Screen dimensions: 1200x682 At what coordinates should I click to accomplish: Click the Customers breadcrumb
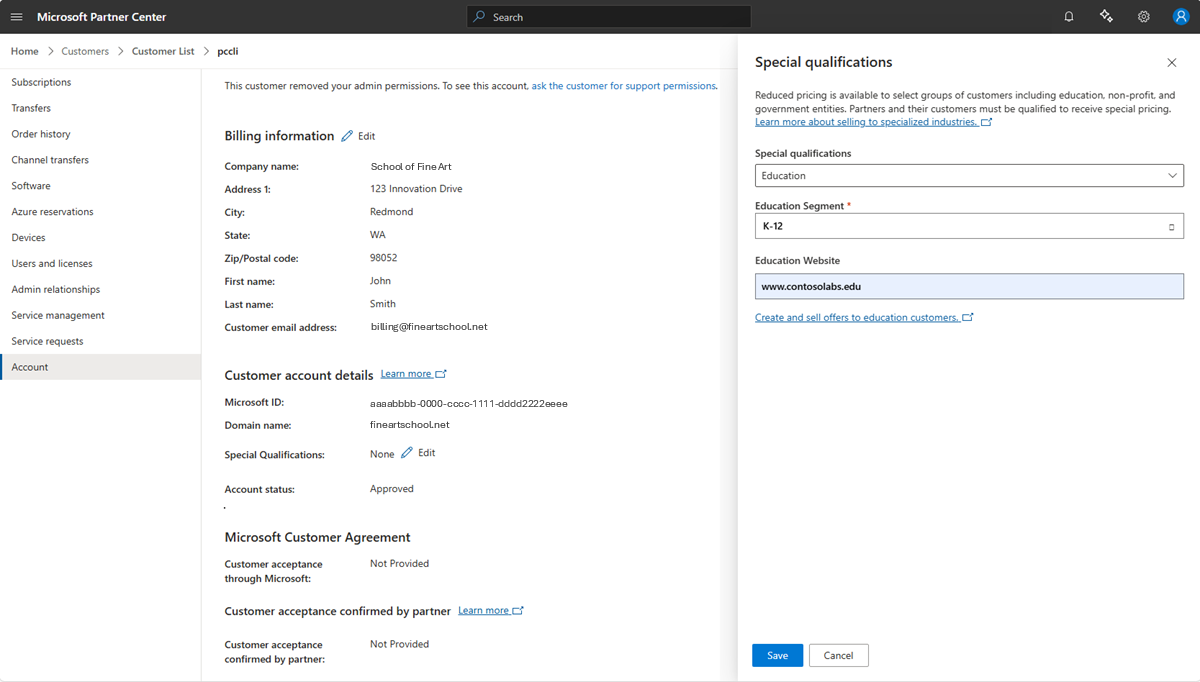[85, 51]
